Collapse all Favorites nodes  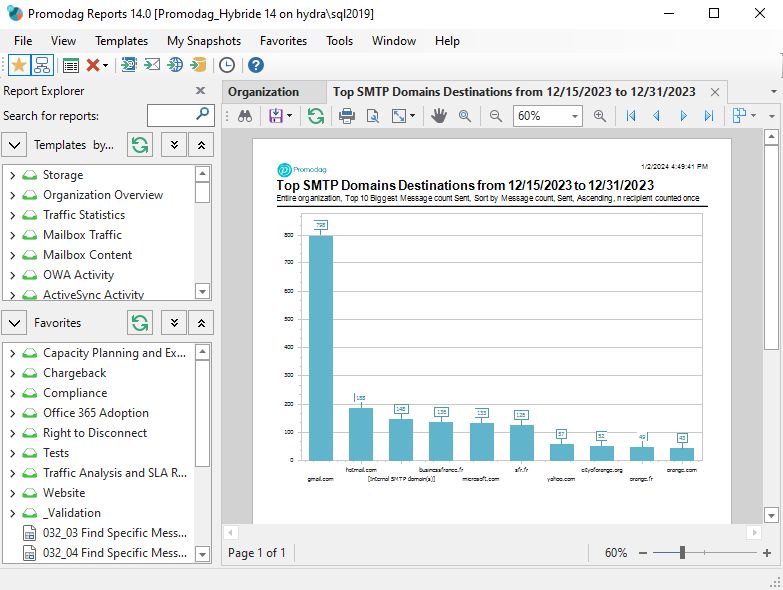201,323
